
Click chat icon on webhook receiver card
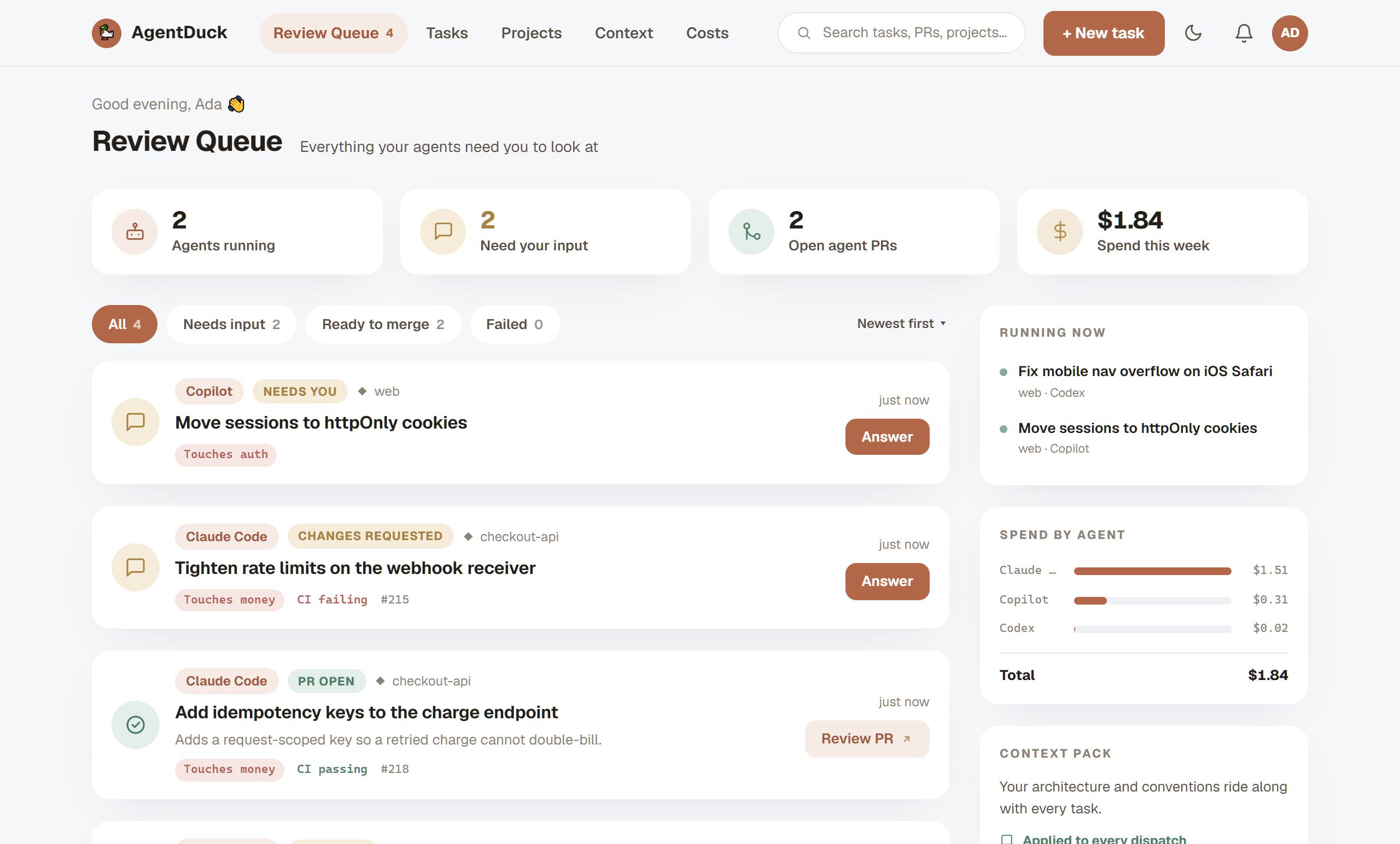135,567
